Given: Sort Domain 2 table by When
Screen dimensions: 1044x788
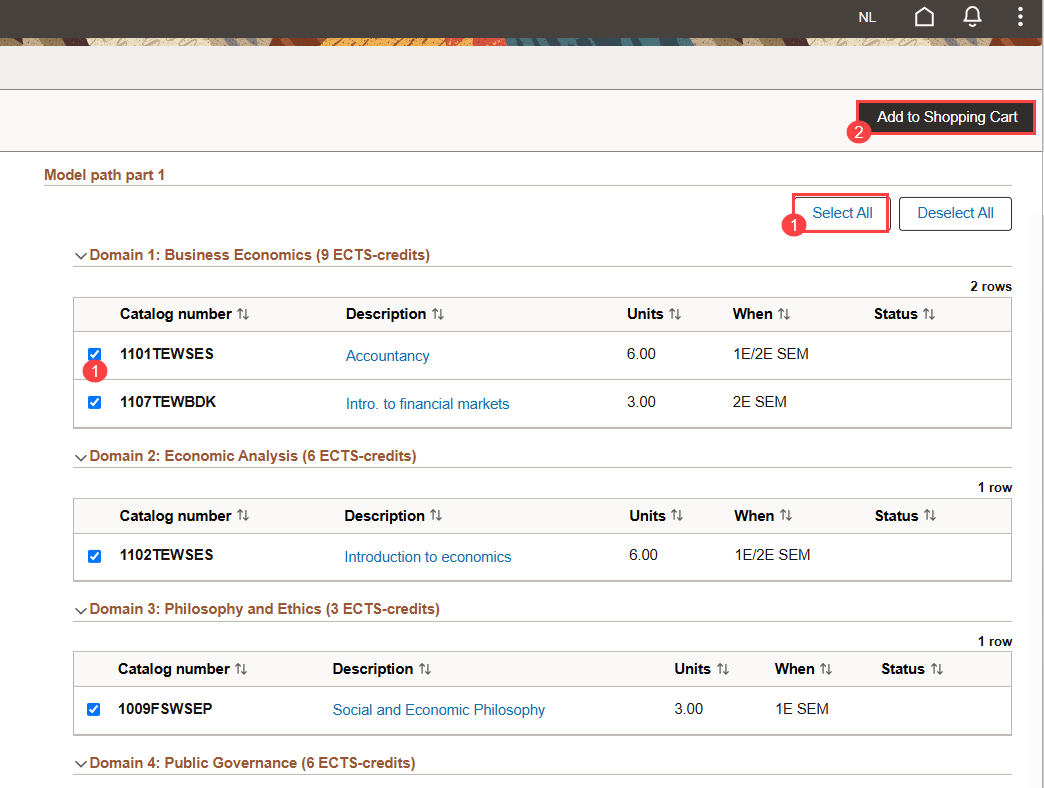Looking at the screenshot, I should point(763,516).
